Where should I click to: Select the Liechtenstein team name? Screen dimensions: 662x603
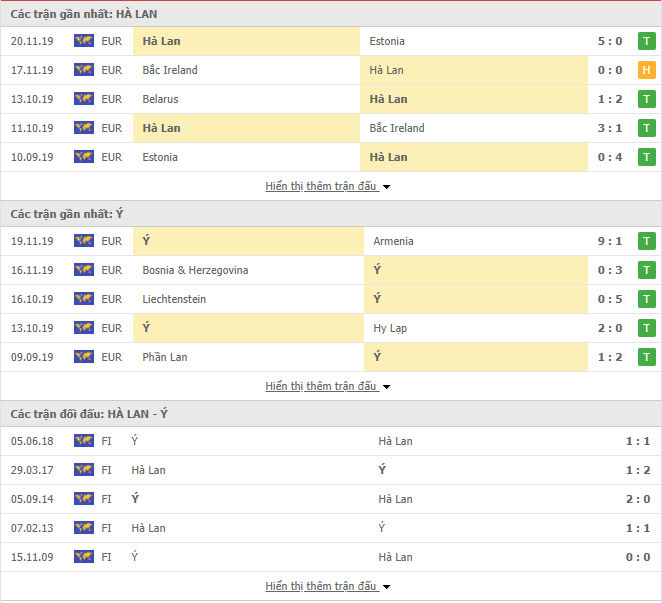coord(174,299)
